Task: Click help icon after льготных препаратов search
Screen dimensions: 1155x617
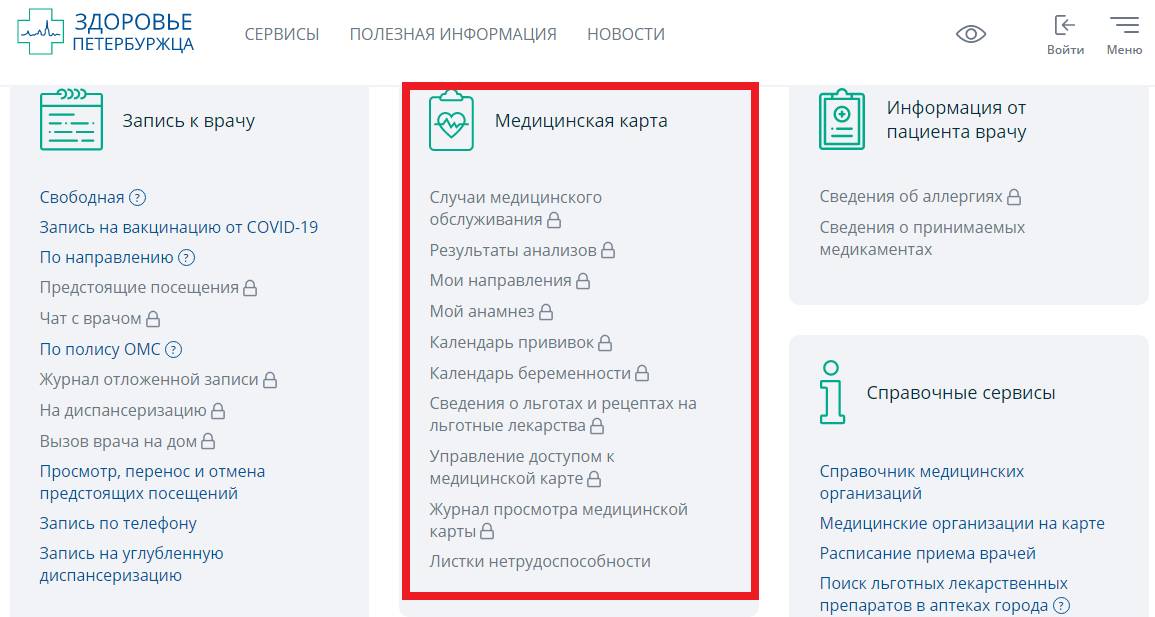Action: [x=1061, y=606]
